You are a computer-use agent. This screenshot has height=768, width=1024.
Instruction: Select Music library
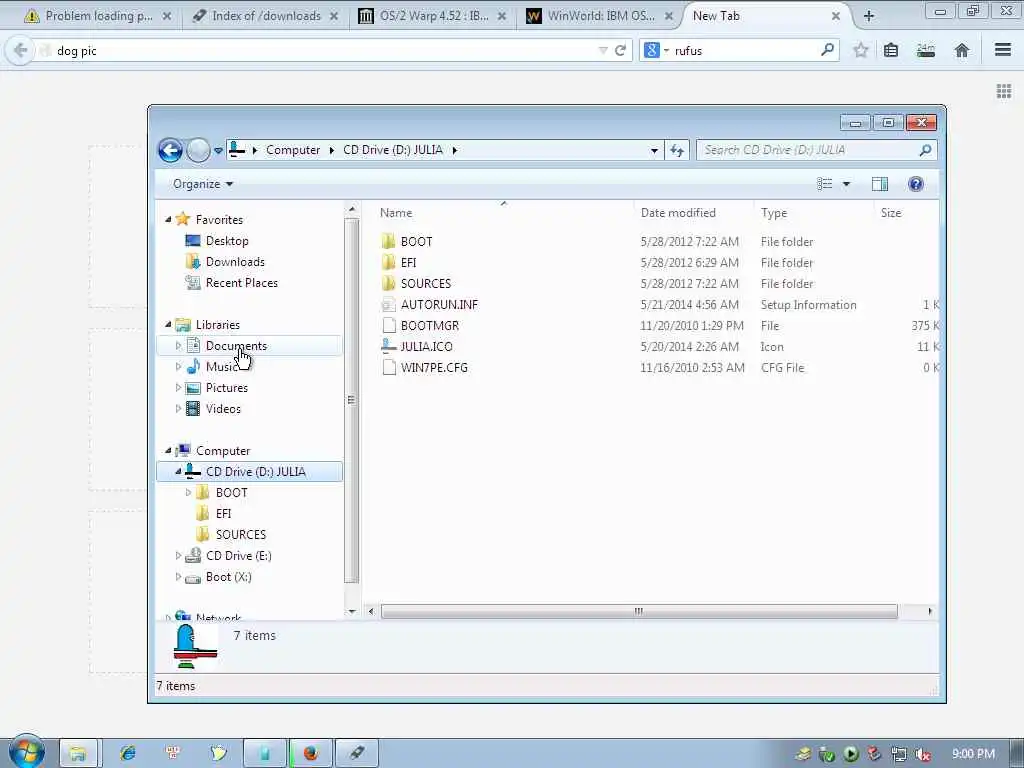[x=220, y=367]
